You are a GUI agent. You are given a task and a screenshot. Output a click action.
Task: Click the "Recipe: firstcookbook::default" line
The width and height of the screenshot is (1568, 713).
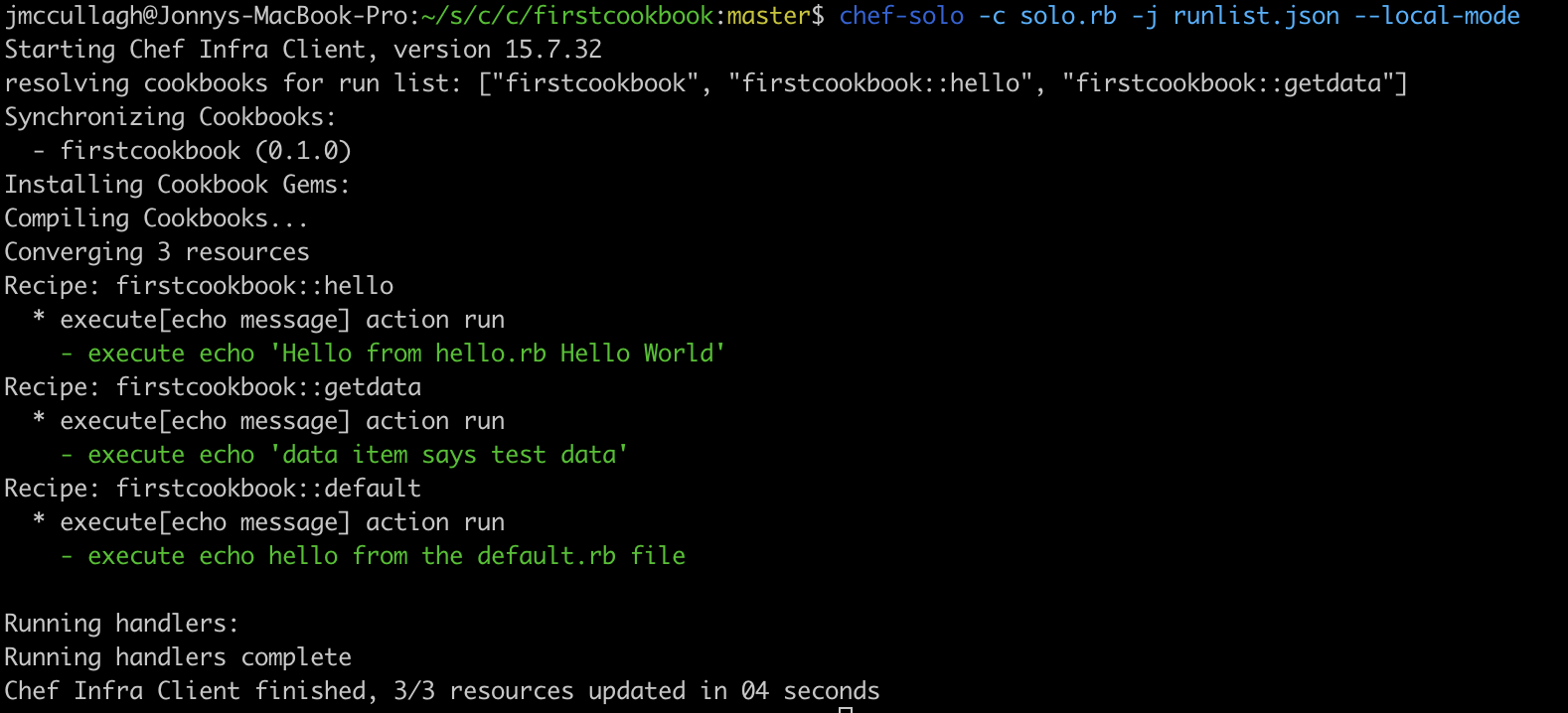213,489
